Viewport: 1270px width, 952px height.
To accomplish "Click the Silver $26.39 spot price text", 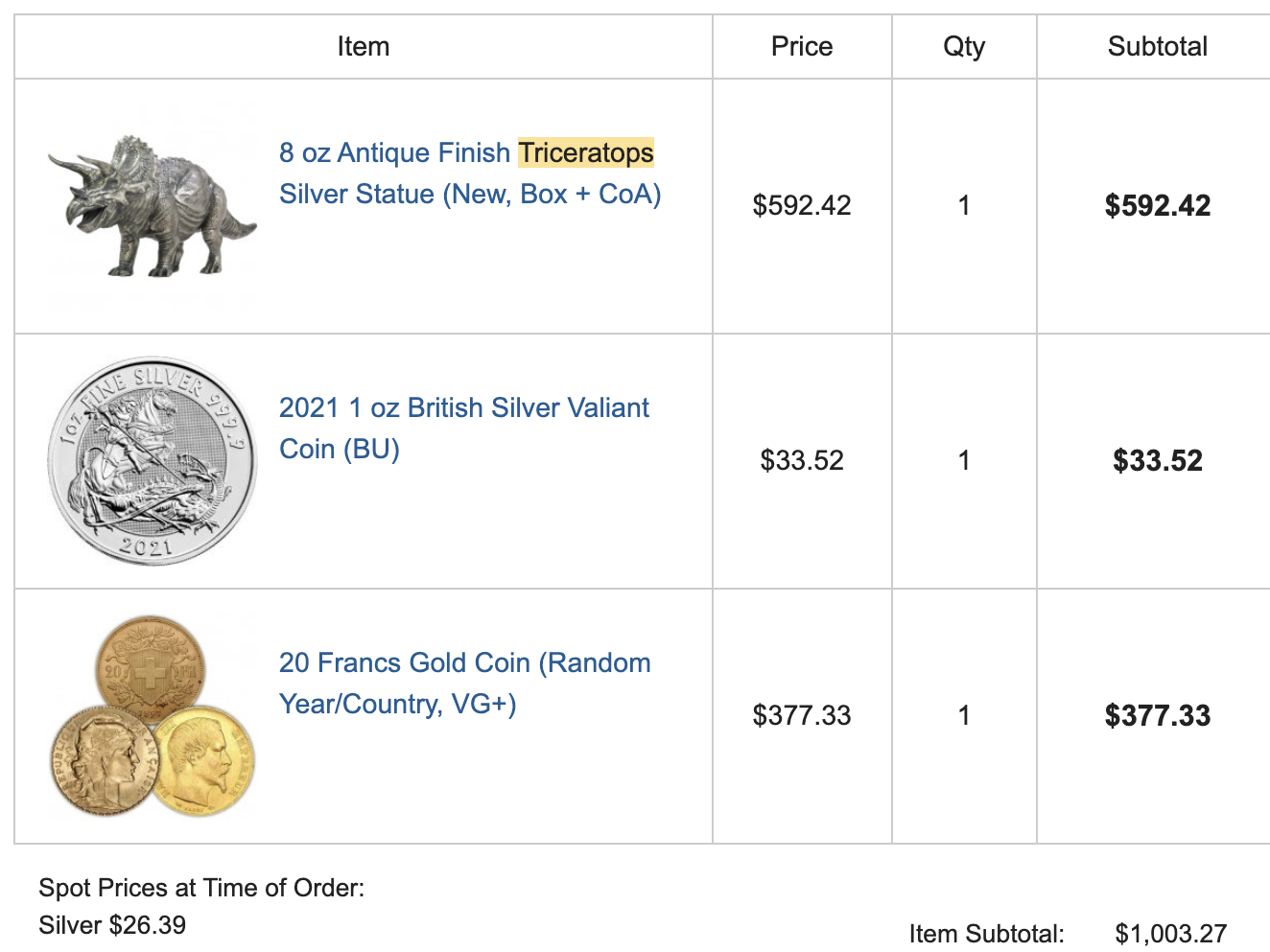I will [x=112, y=925].
